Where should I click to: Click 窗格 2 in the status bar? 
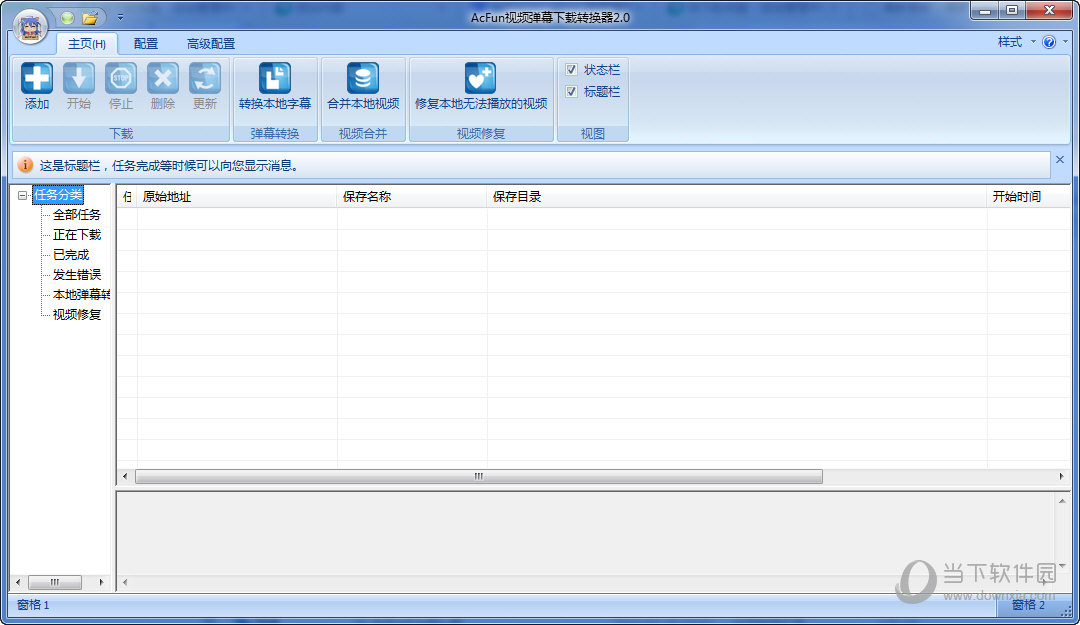(1028, 605)
